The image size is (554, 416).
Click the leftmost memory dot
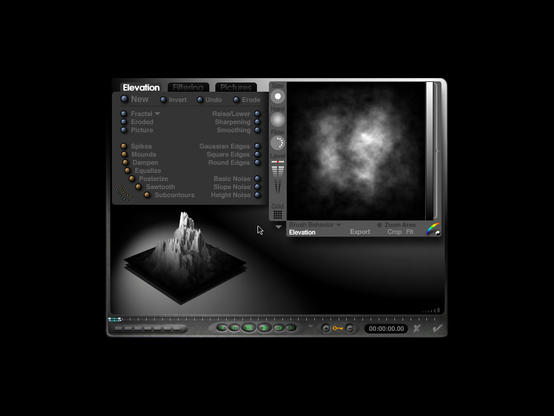118,328
